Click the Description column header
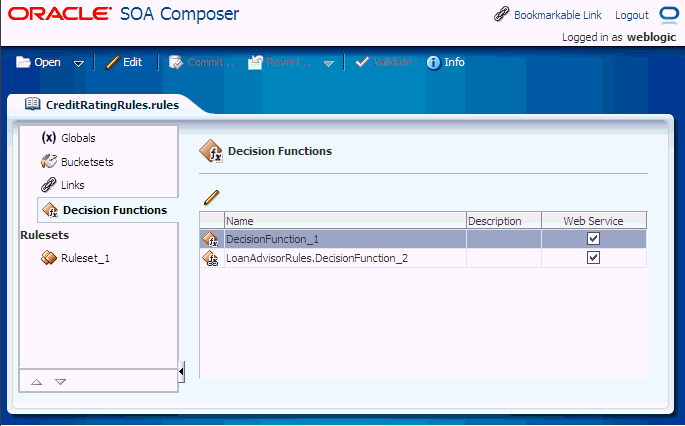This screenshot has height=426, width=685. pos(504,221)
